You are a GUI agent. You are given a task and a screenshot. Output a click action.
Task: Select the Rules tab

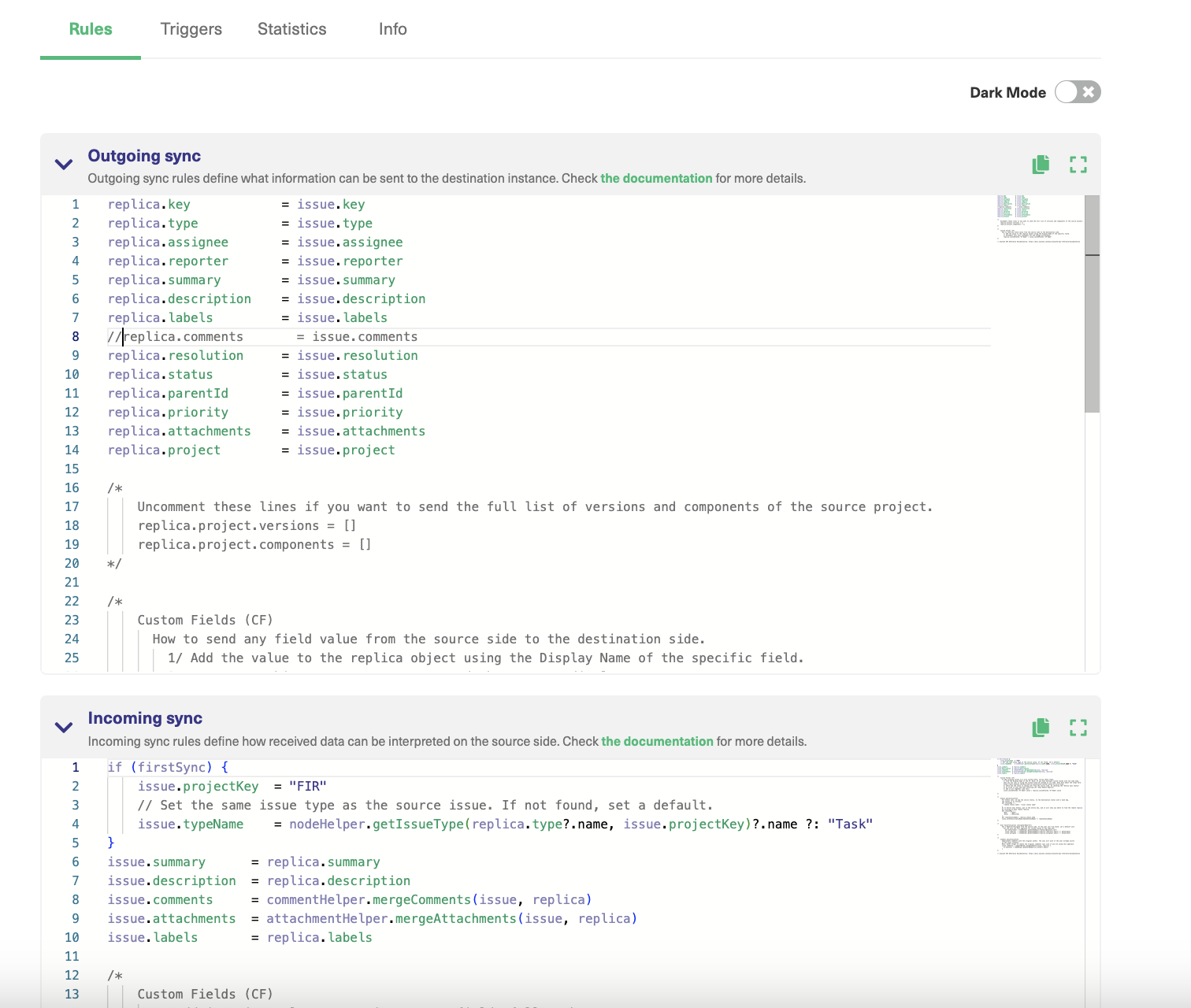pyautogui.click(x=90, y=29)
